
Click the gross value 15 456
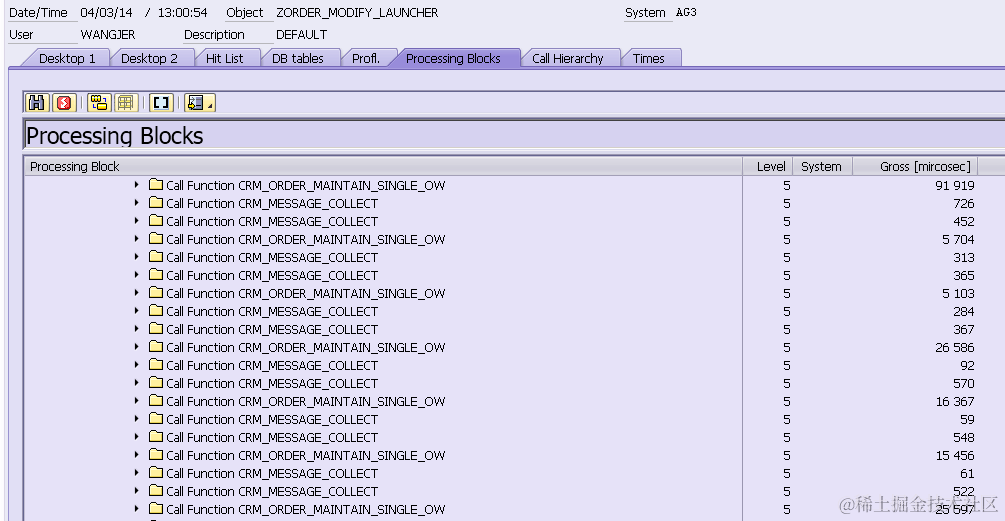[954, 455]
